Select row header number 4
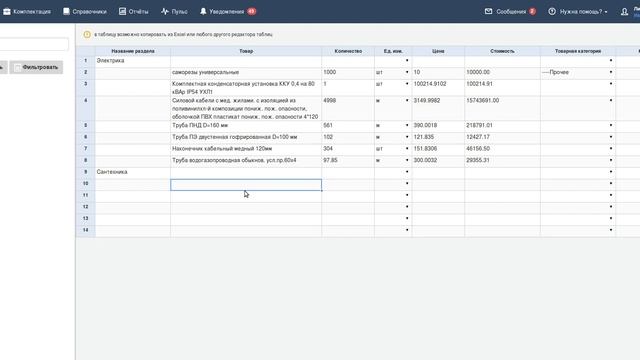The width and height of the screenshot is (640, 360). coord(85,109)
